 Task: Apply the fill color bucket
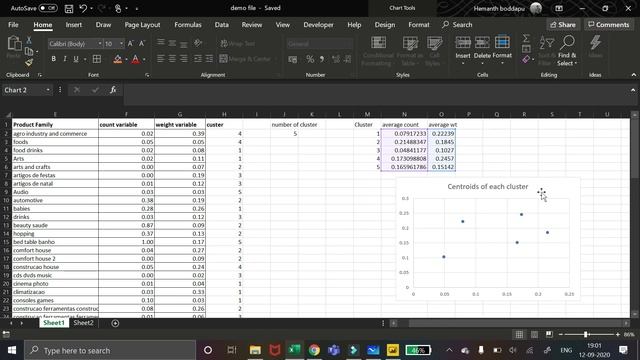tap(118, 59)
